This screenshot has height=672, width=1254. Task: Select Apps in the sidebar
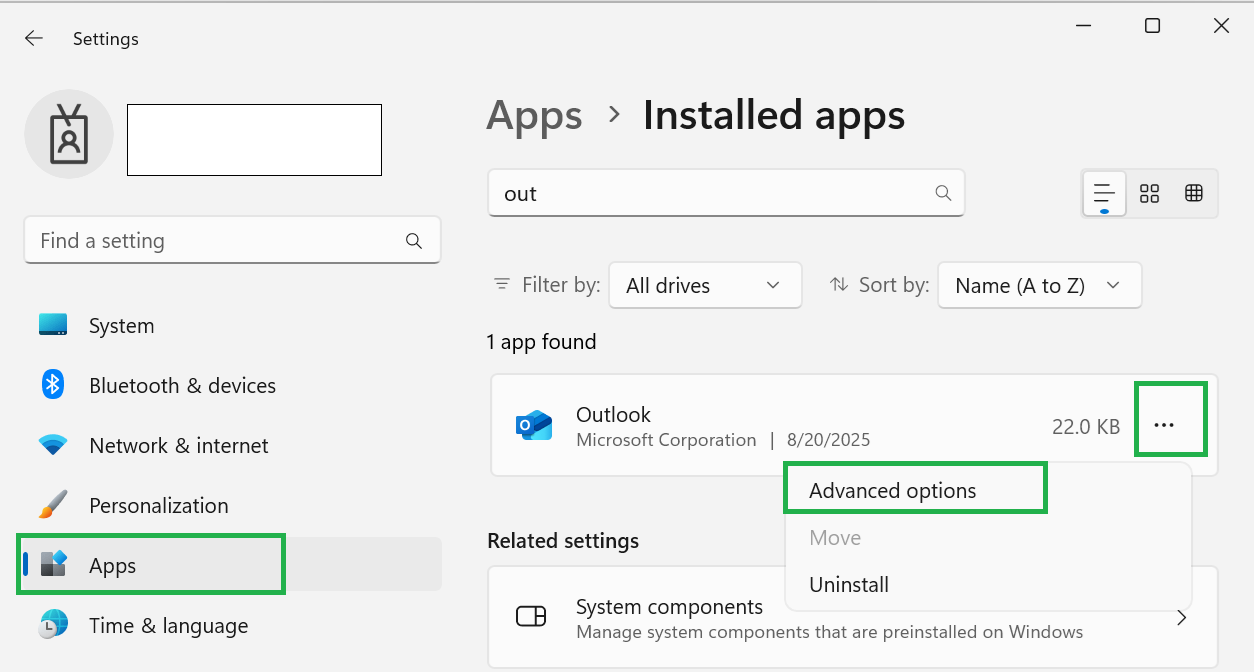(232, 565)
